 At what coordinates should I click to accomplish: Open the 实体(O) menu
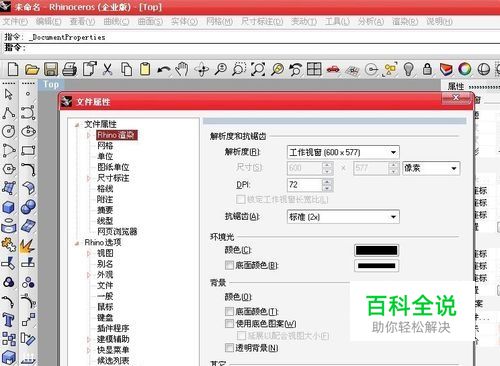click(184, 22)
